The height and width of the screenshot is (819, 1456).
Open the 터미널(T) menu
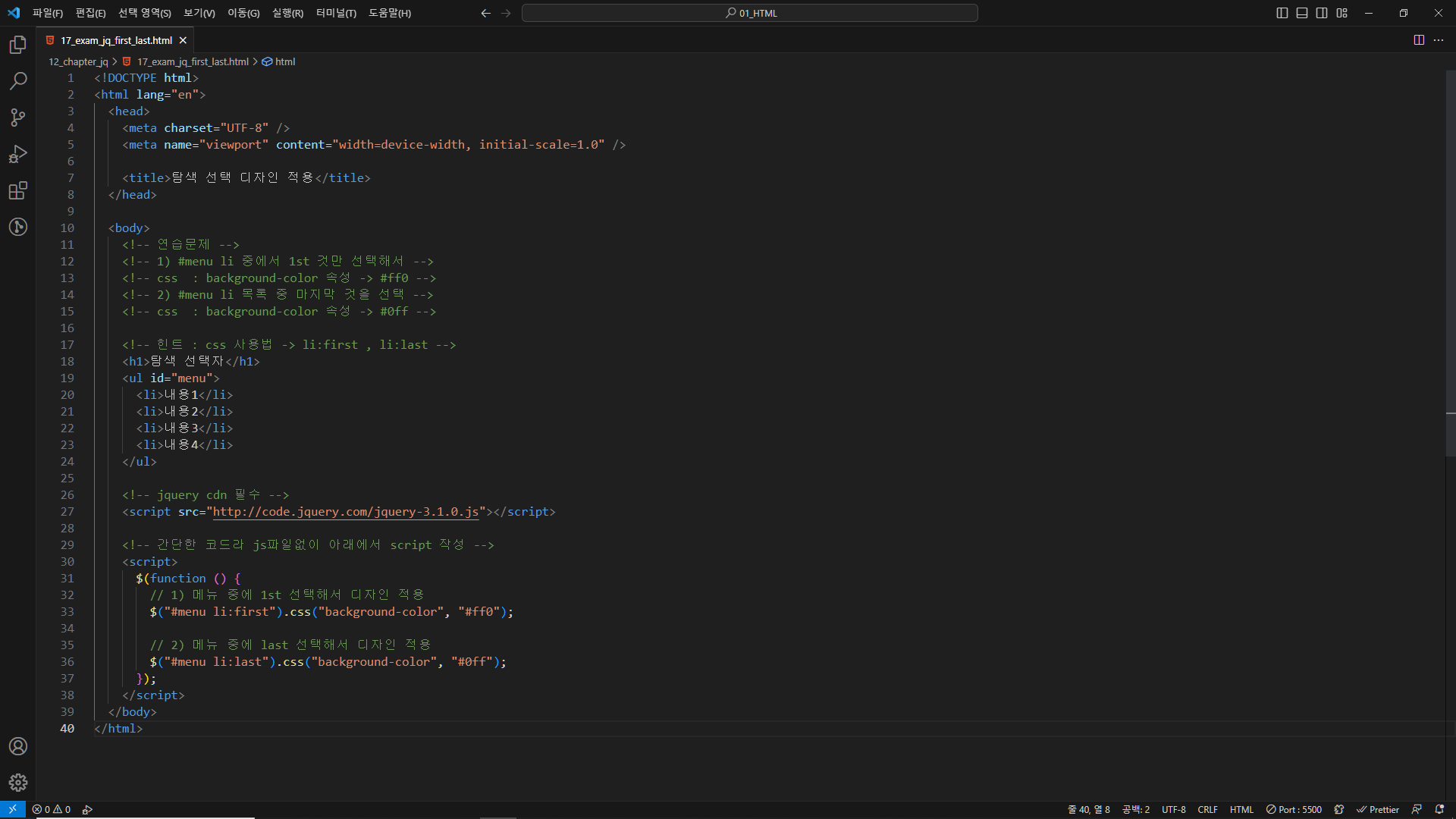point(336,13)
